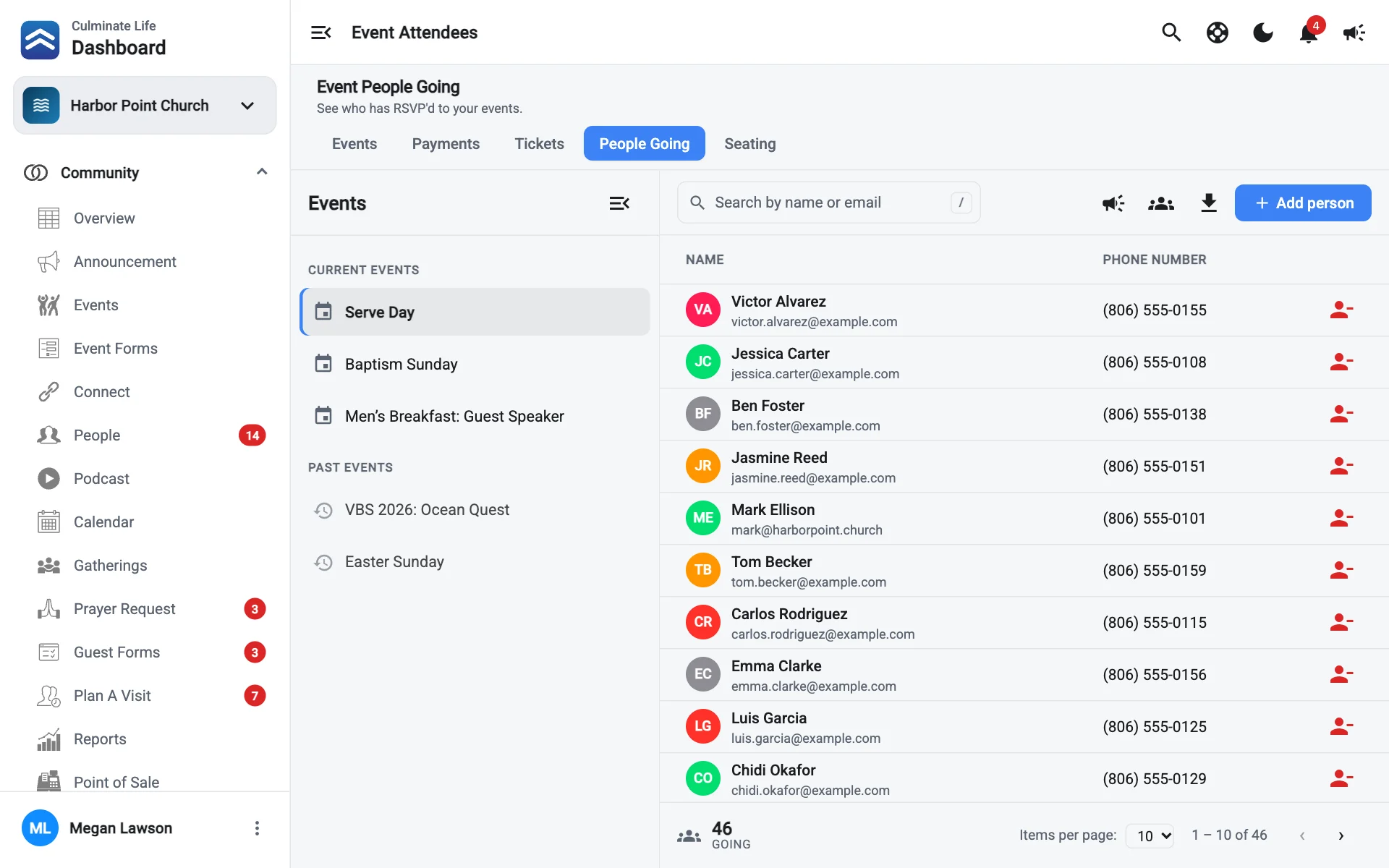Download the attendee list
This screenshot has width=1389, height=868.
(x=1209, y=203)
